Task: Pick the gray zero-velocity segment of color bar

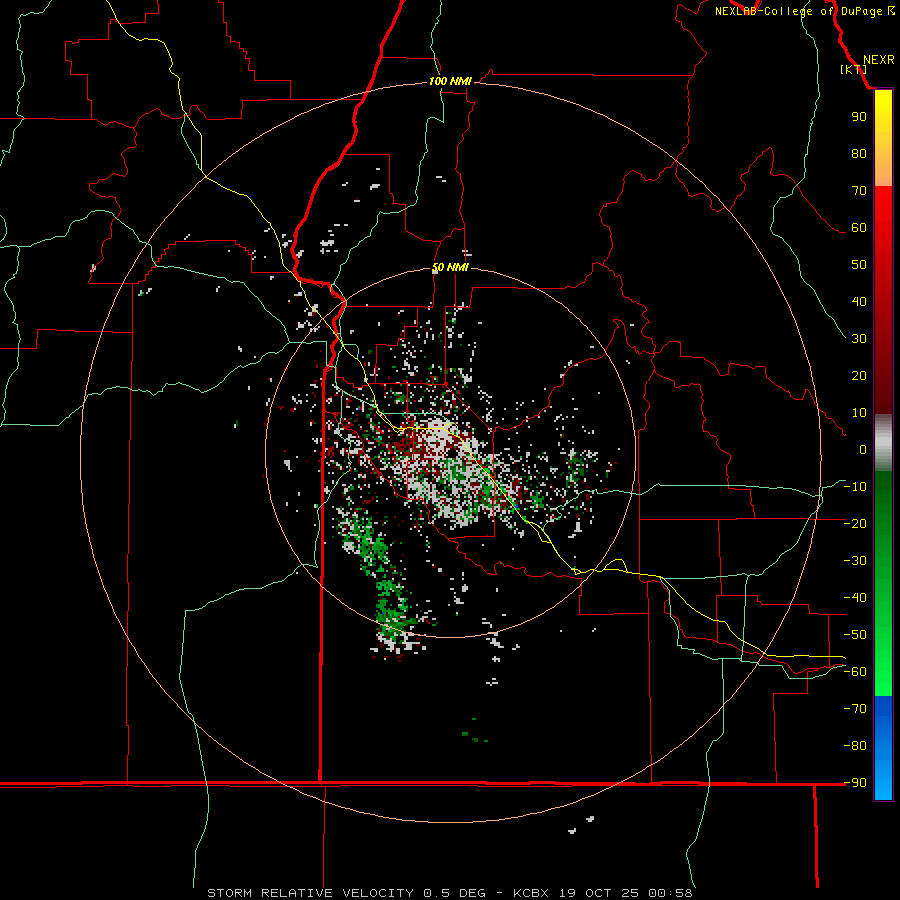Action: 883,443
